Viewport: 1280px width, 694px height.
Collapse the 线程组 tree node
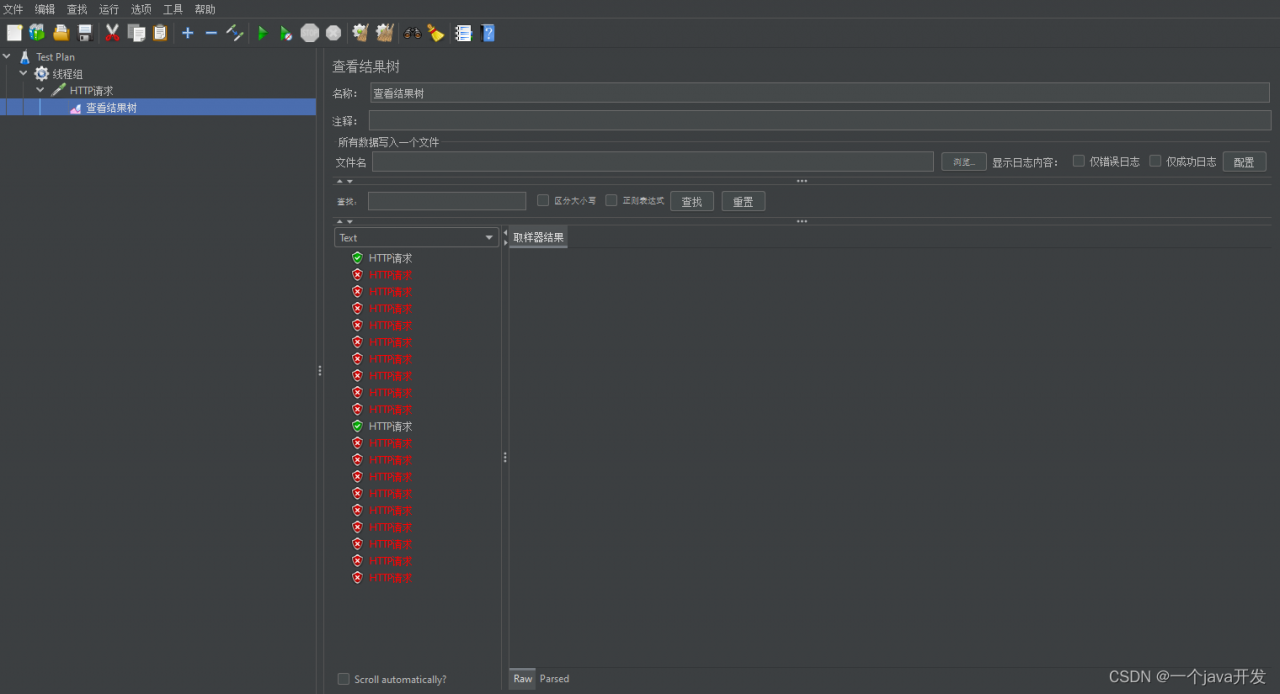[23, 73]
